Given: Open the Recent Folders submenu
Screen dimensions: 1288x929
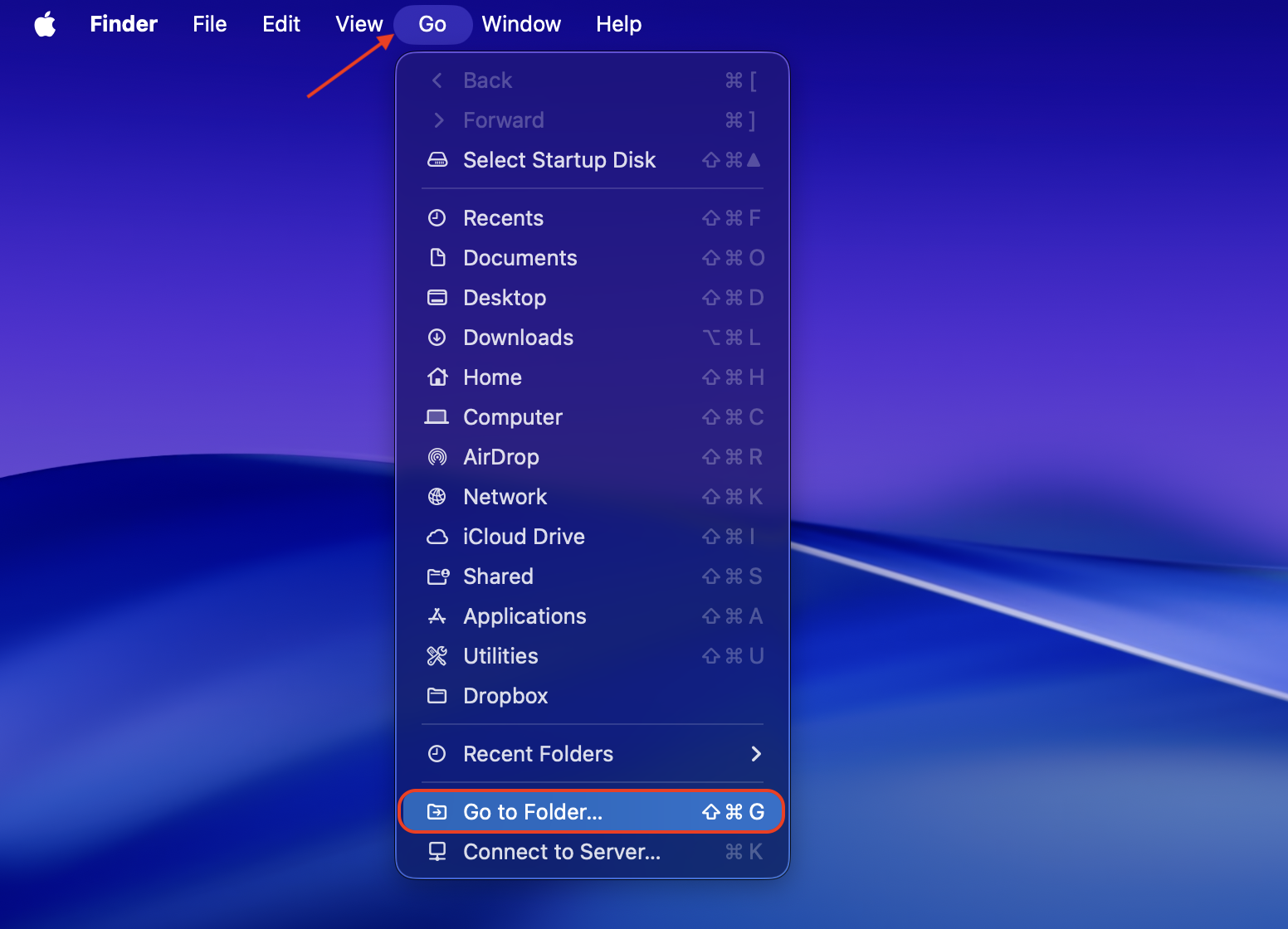Looking at the screenshot, I should click(x=593, y=754).
